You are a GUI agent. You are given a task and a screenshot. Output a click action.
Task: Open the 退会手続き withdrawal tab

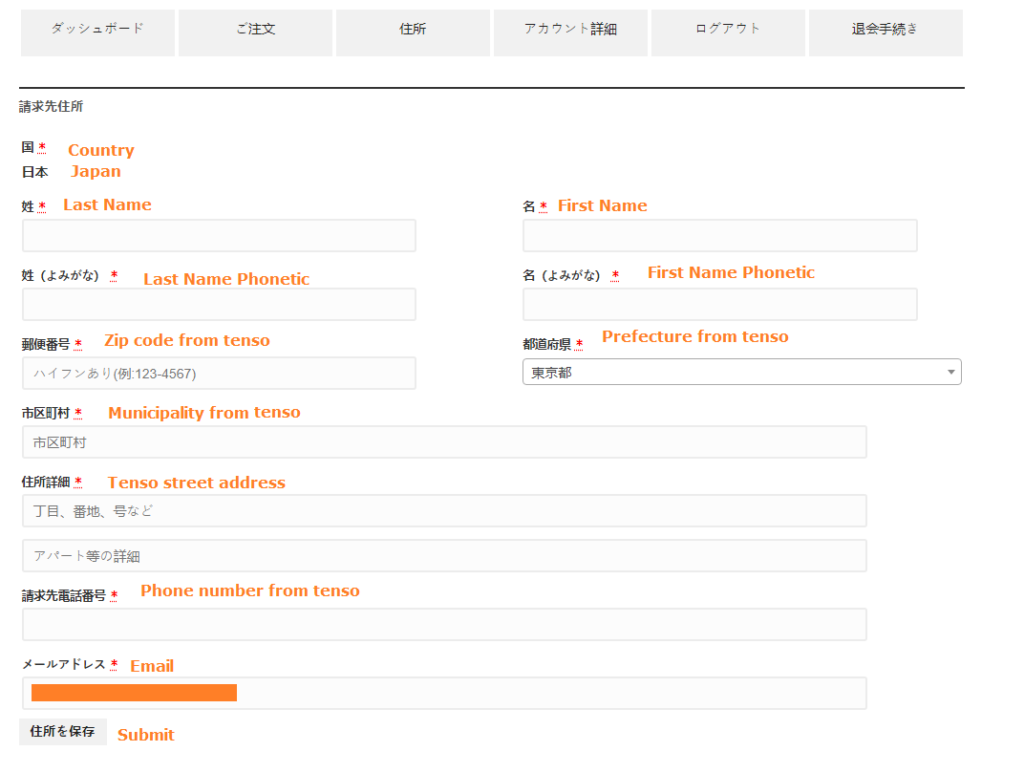[885, 29]
